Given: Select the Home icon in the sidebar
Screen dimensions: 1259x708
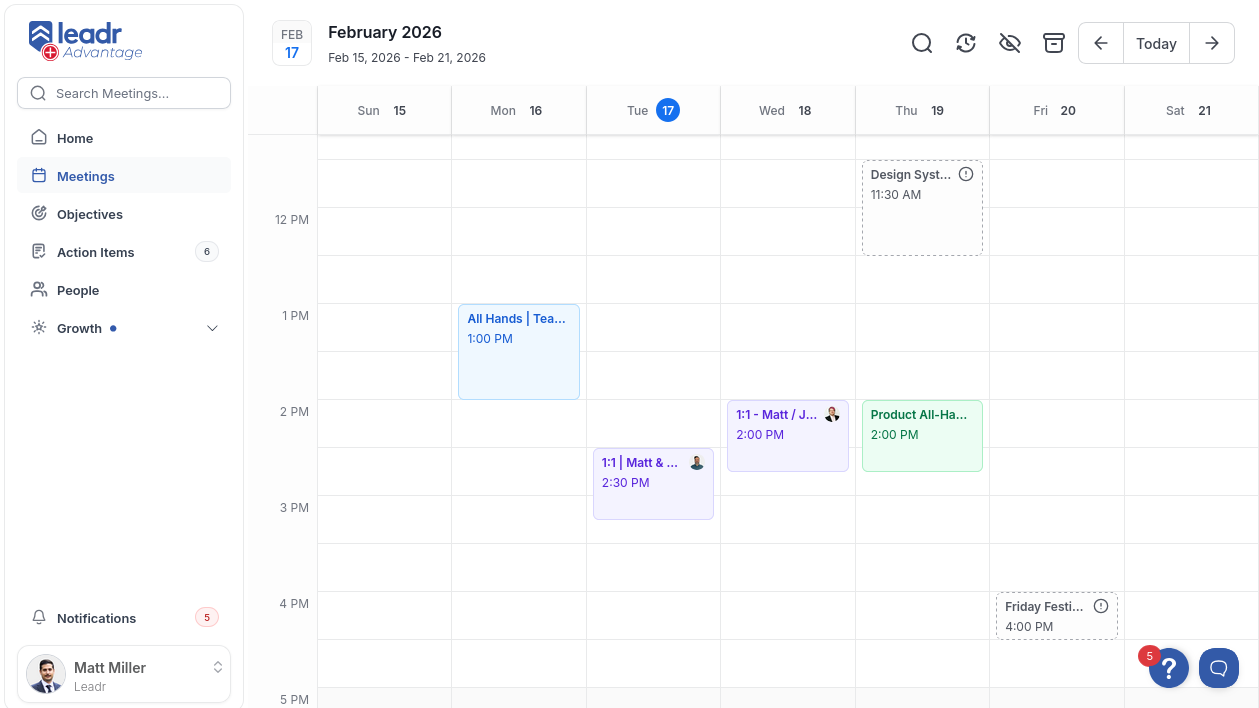Looking at the screenshot, I should [x=39, y=138].
